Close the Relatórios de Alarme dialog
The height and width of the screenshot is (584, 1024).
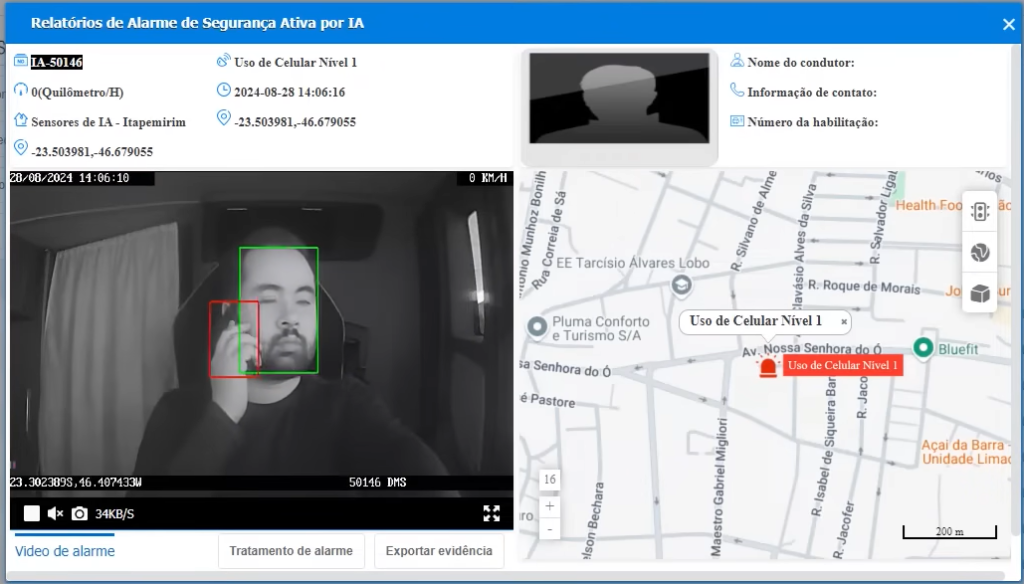pyautogui.click(x=1008, y=24)
